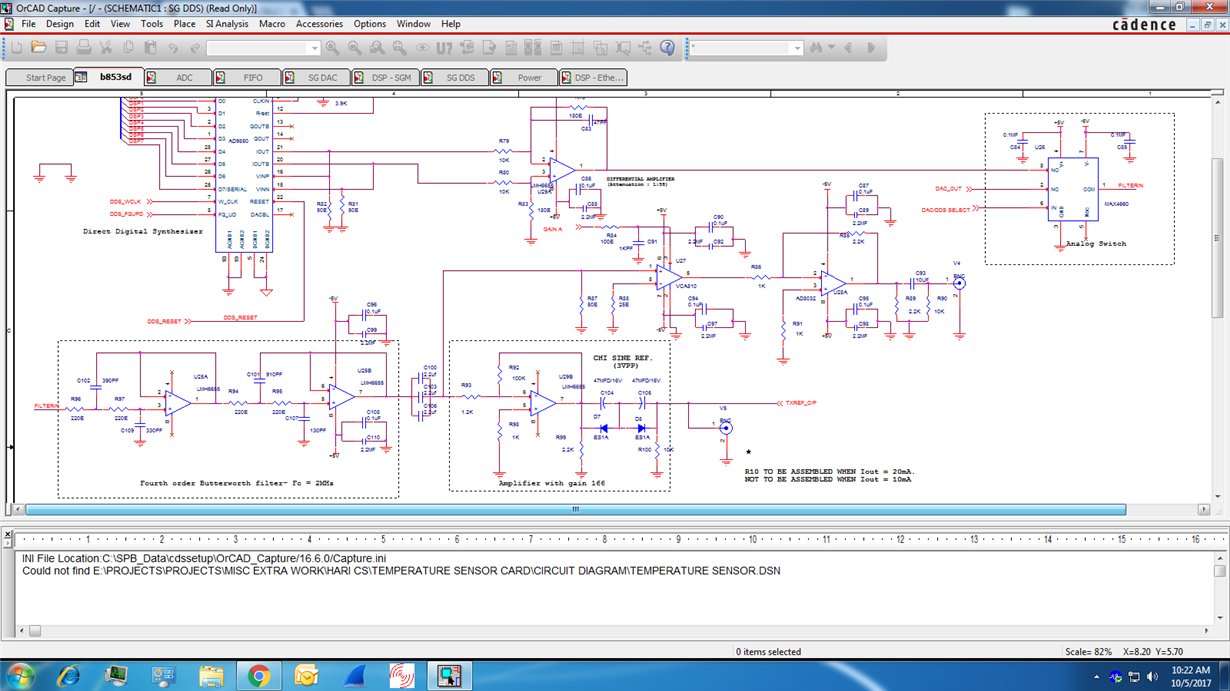Switch to the Start Page tab

point(40,77)
